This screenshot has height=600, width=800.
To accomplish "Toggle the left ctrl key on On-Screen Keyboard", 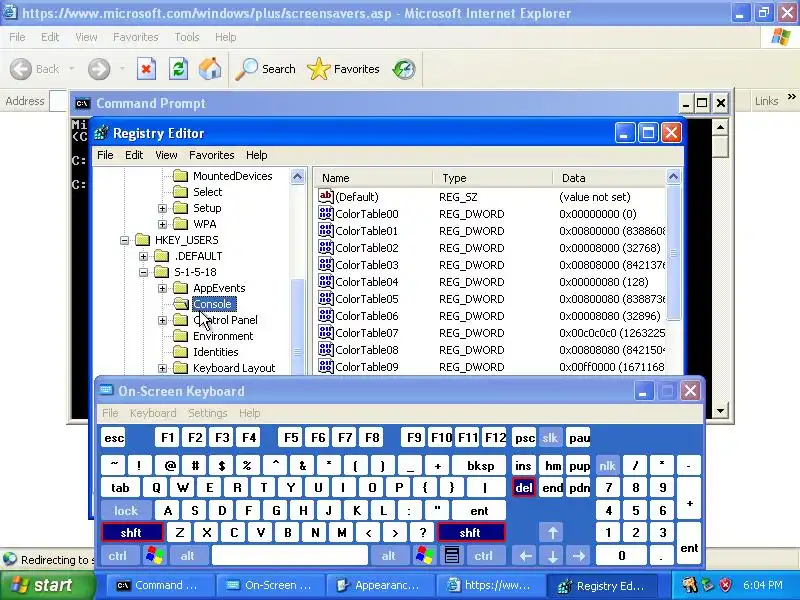I will (118, 555).
